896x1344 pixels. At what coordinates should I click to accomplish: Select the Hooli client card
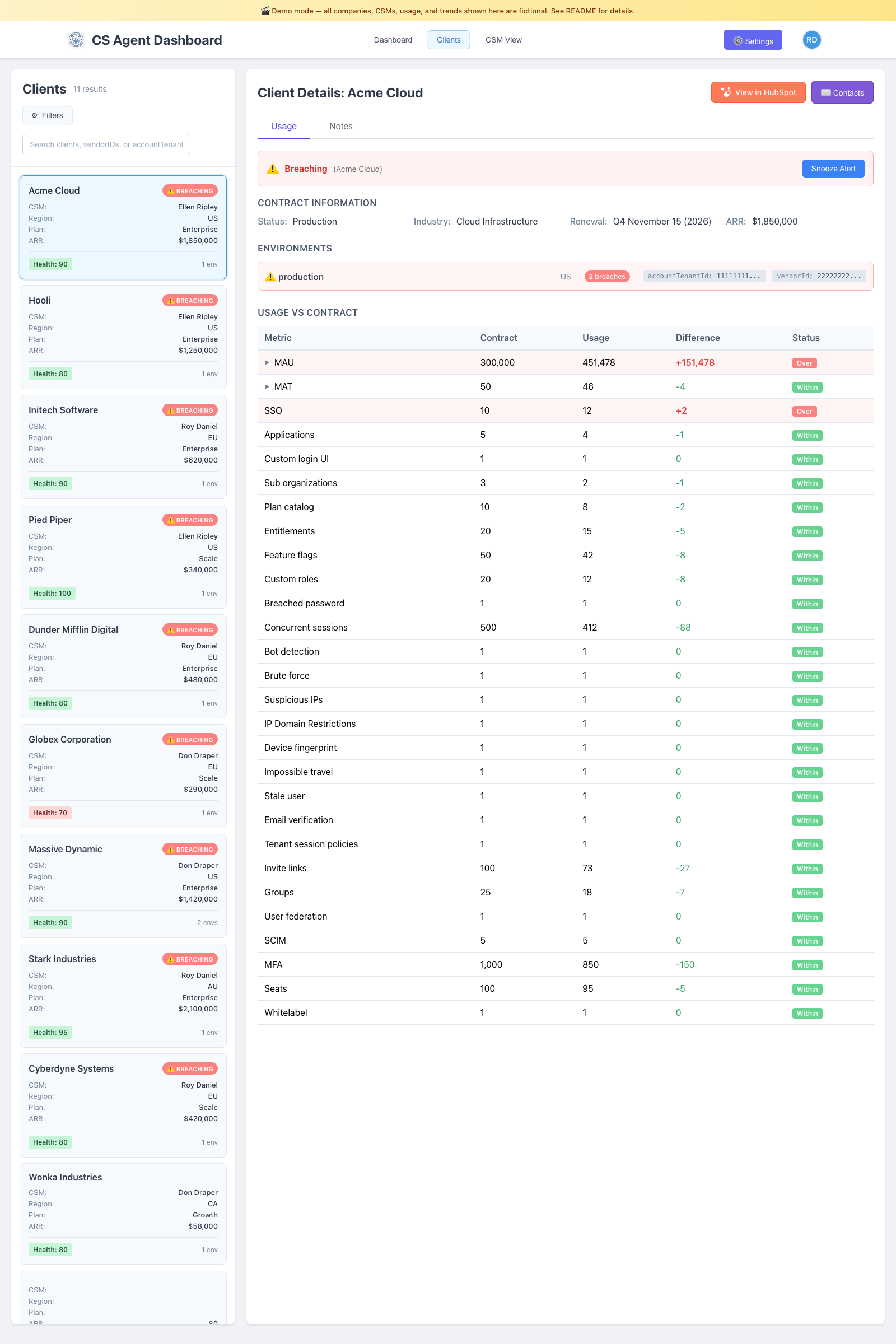pyautogui.click(x=123, y=337)
